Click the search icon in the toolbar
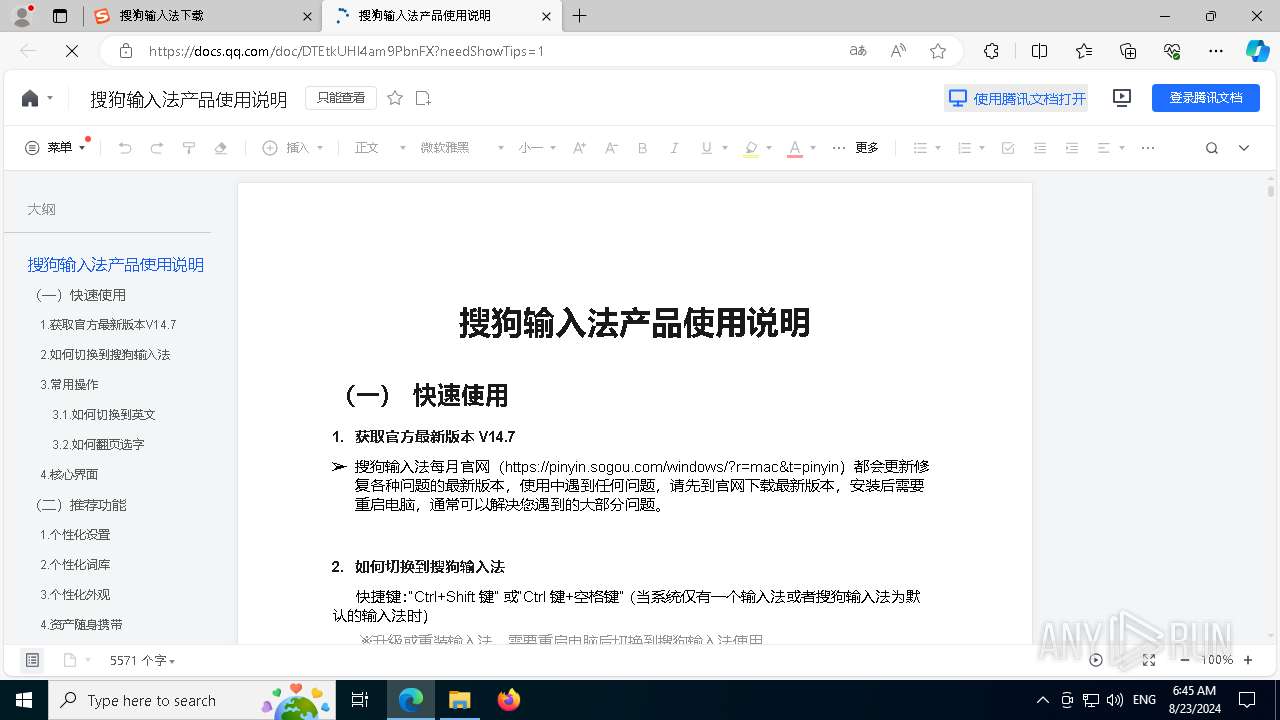Screen dimensions: 1280x720 (x=1212, y=148)
